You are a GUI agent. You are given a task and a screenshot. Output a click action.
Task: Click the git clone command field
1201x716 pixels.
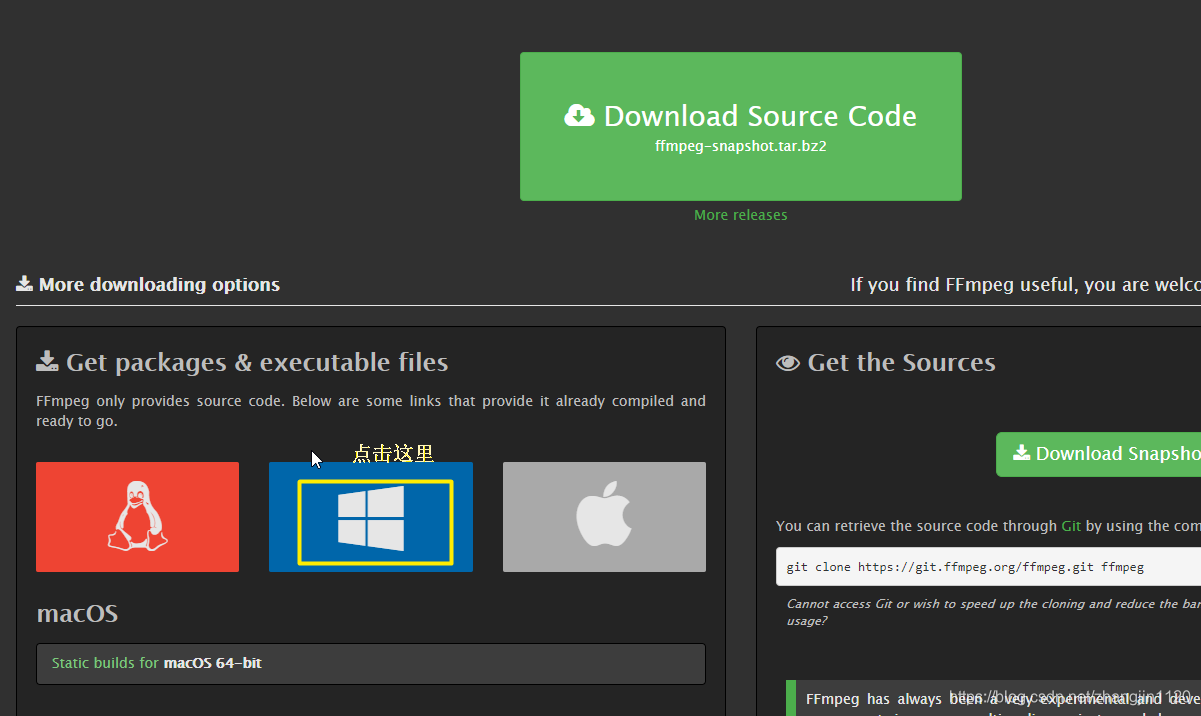[x=988, y=567]
